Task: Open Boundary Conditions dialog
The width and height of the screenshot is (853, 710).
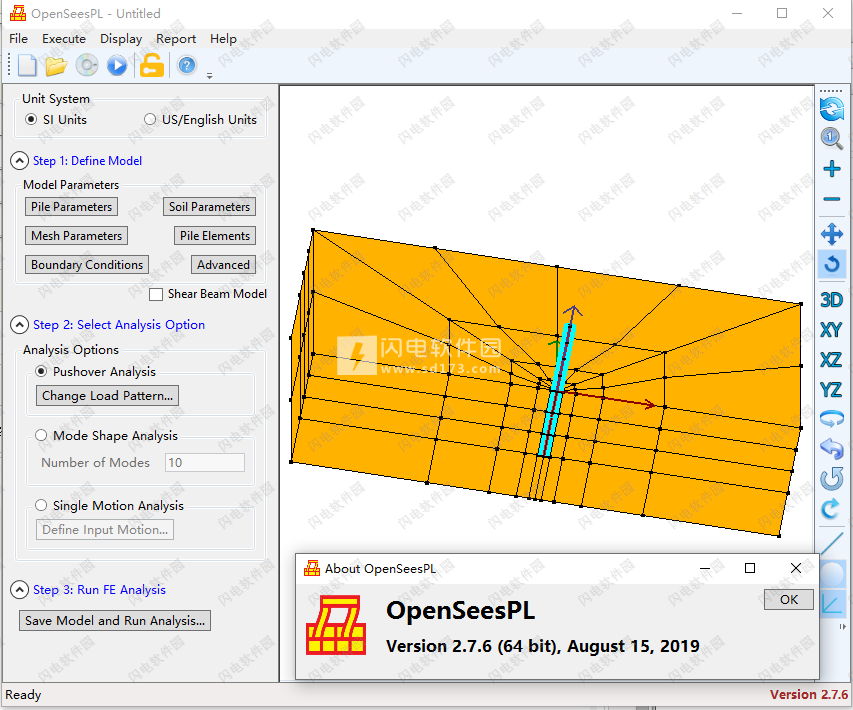Action: (87, 264)
